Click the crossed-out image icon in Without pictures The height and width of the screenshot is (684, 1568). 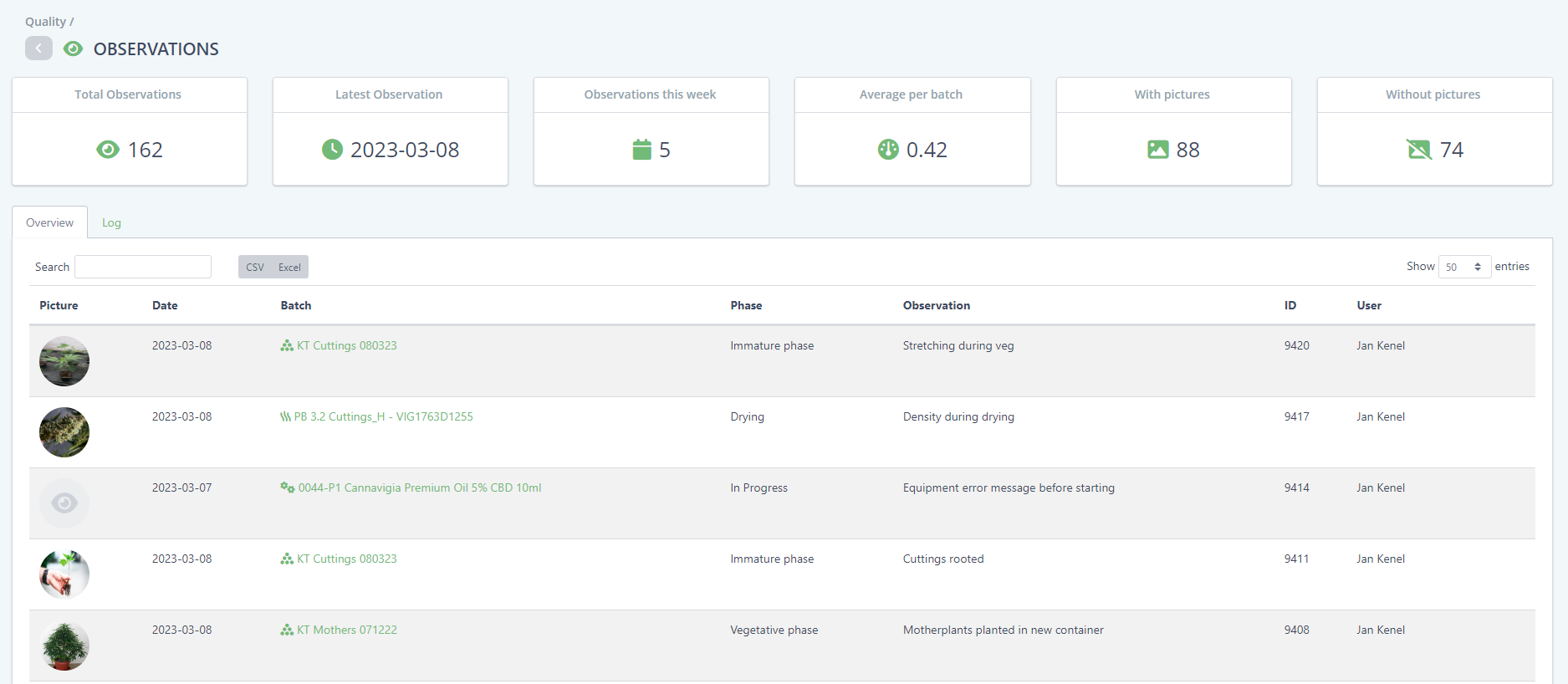(1418, 150)
